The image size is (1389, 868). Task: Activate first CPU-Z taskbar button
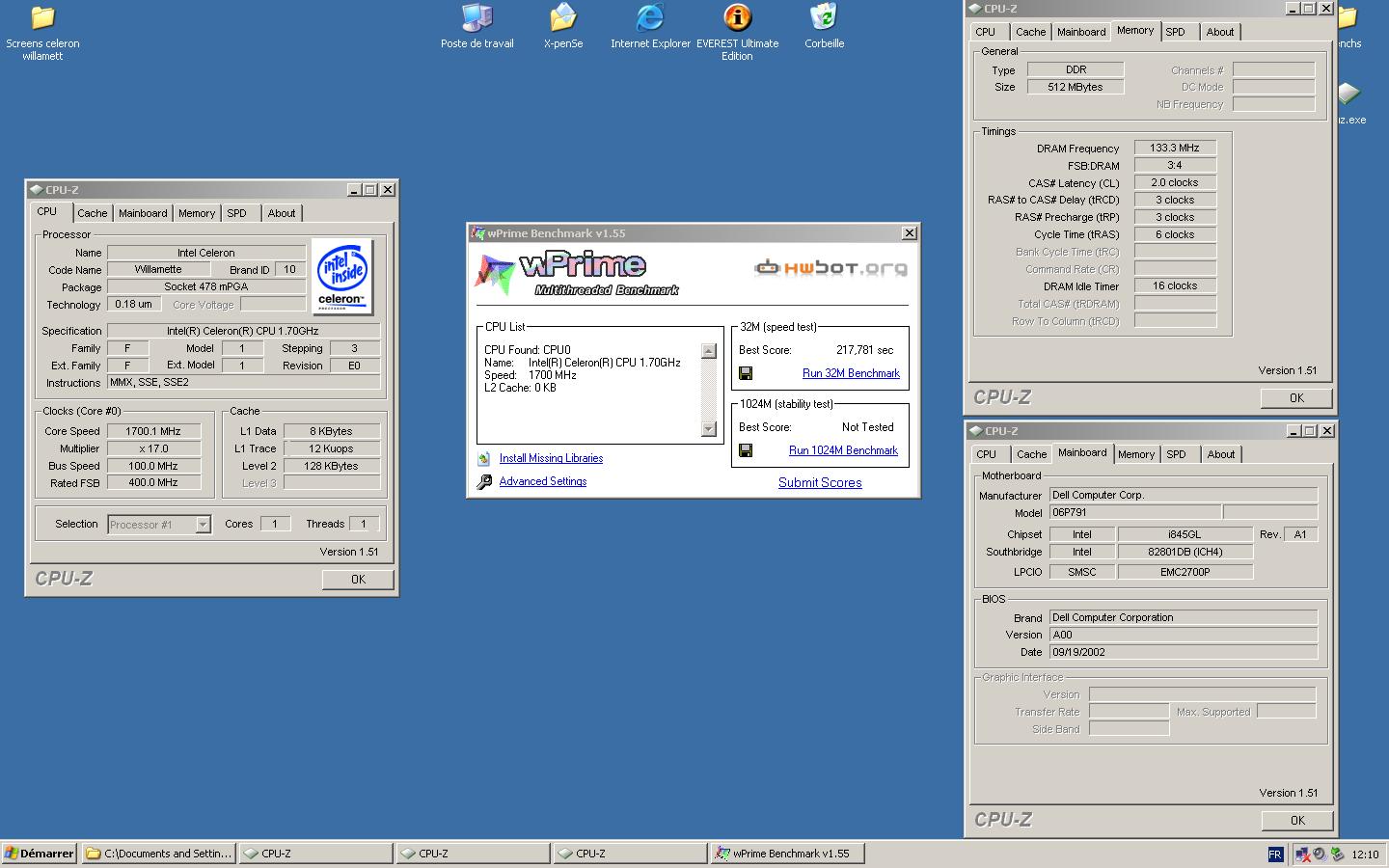tap(315, 854)
